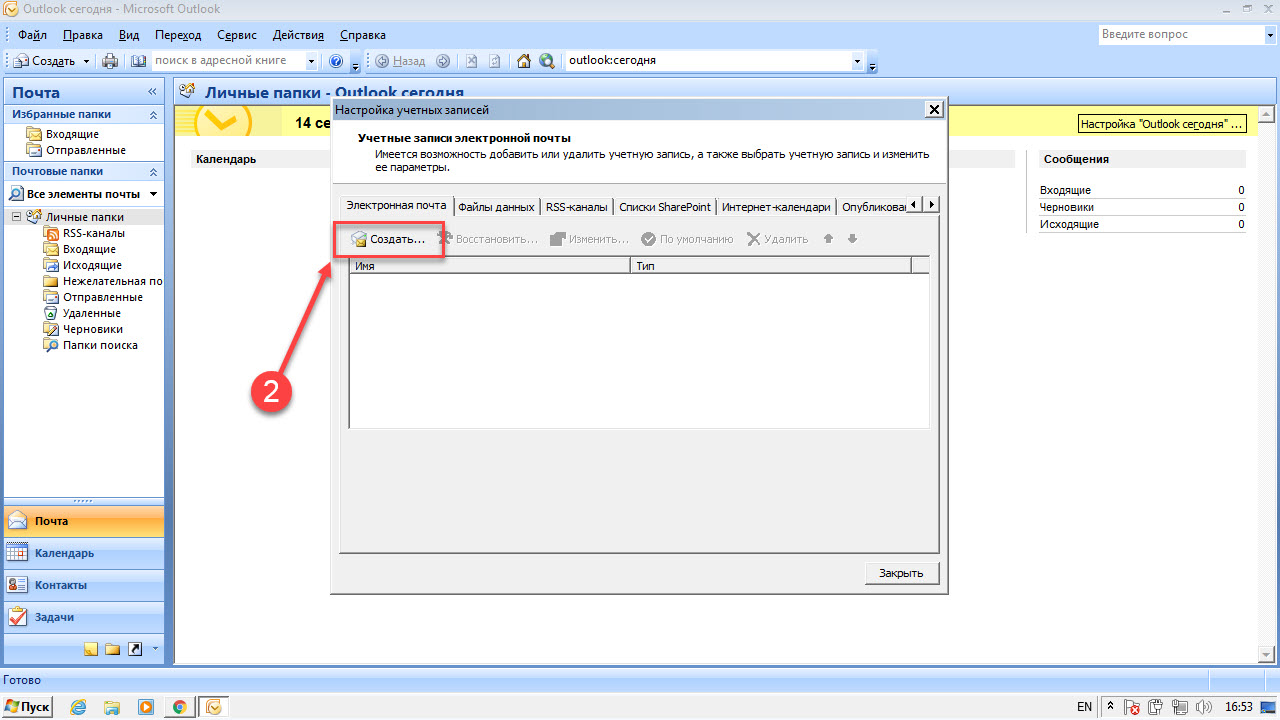
Task: Open the Контакты navigation button
Action: click(83, 585)
